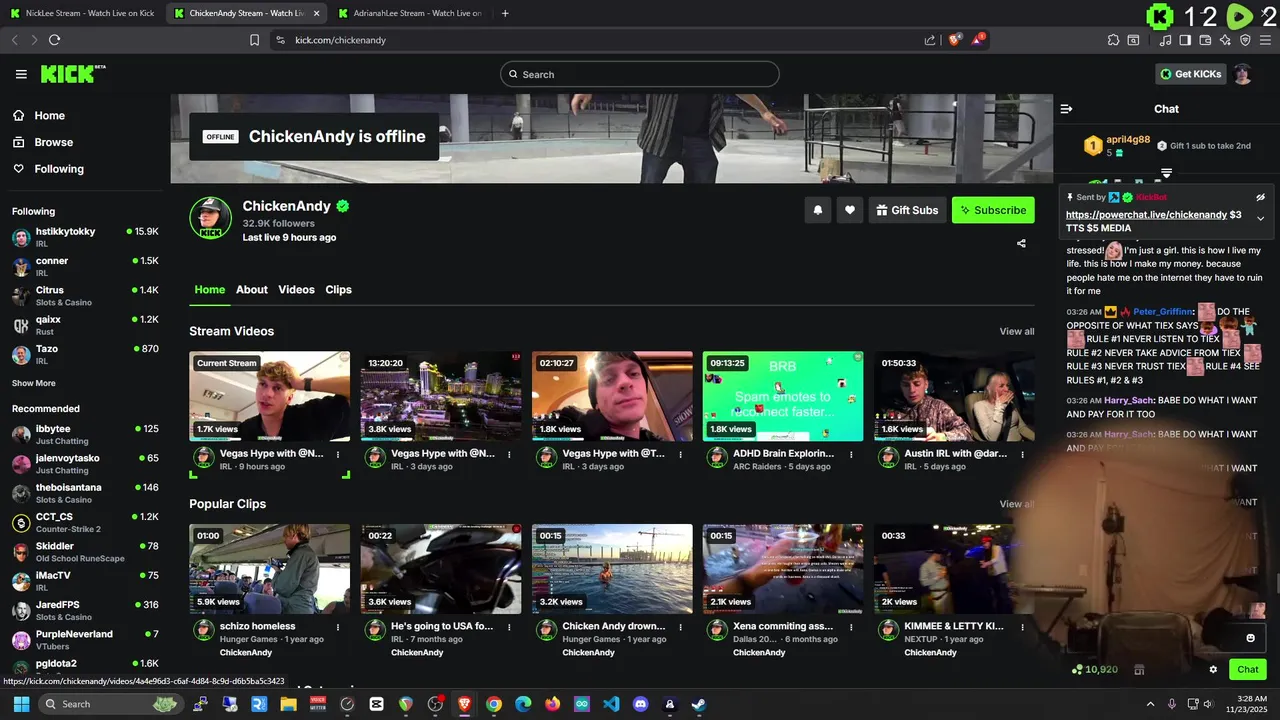Open a new browser tab
Image resolution: width=1280 pixels, height=720 pixels.
click(505, 13)
